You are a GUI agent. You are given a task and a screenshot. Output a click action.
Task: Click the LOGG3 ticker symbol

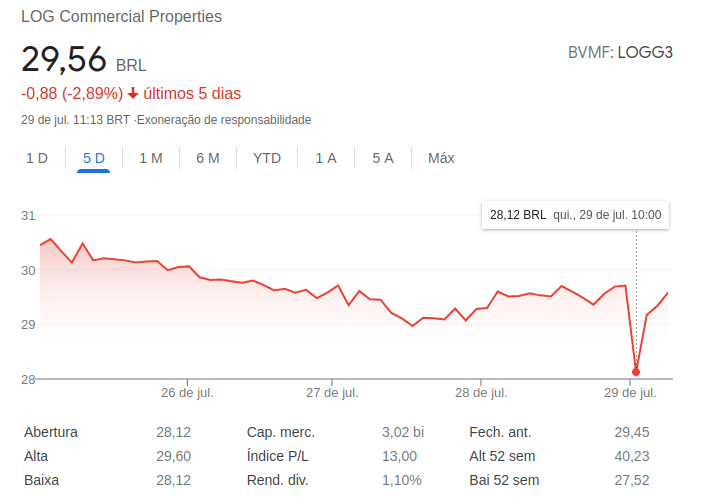tap(645, 52)
